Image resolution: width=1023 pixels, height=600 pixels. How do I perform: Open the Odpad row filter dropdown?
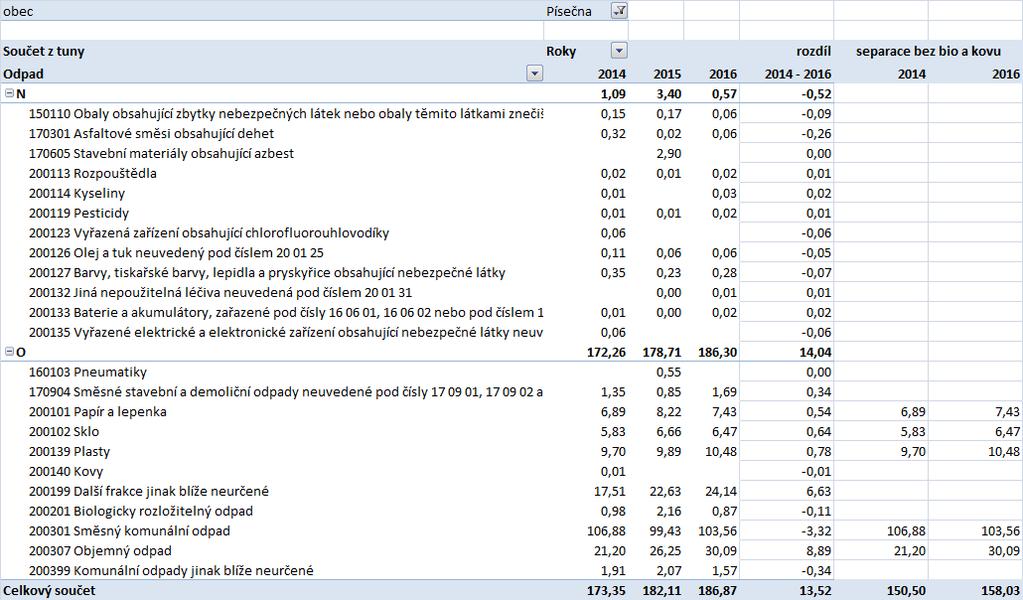tap(534, 74)
